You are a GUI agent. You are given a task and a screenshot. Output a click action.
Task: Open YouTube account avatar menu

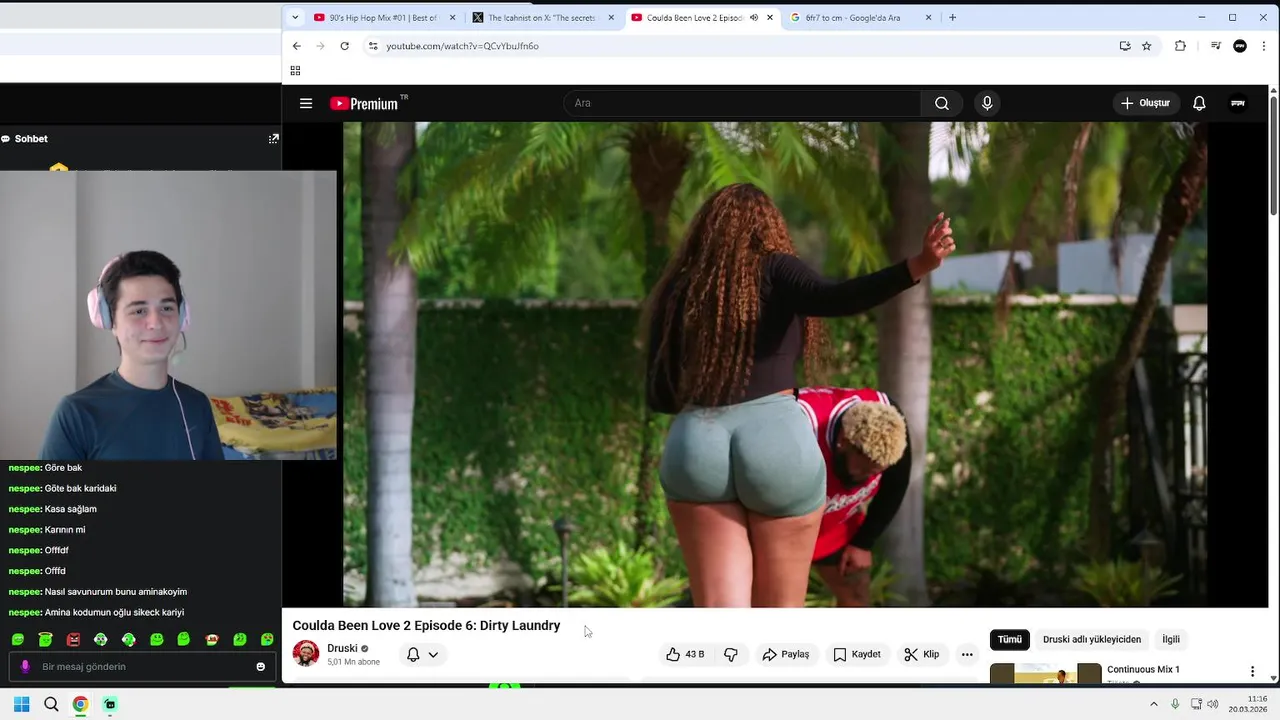(x=1238, y=103)
